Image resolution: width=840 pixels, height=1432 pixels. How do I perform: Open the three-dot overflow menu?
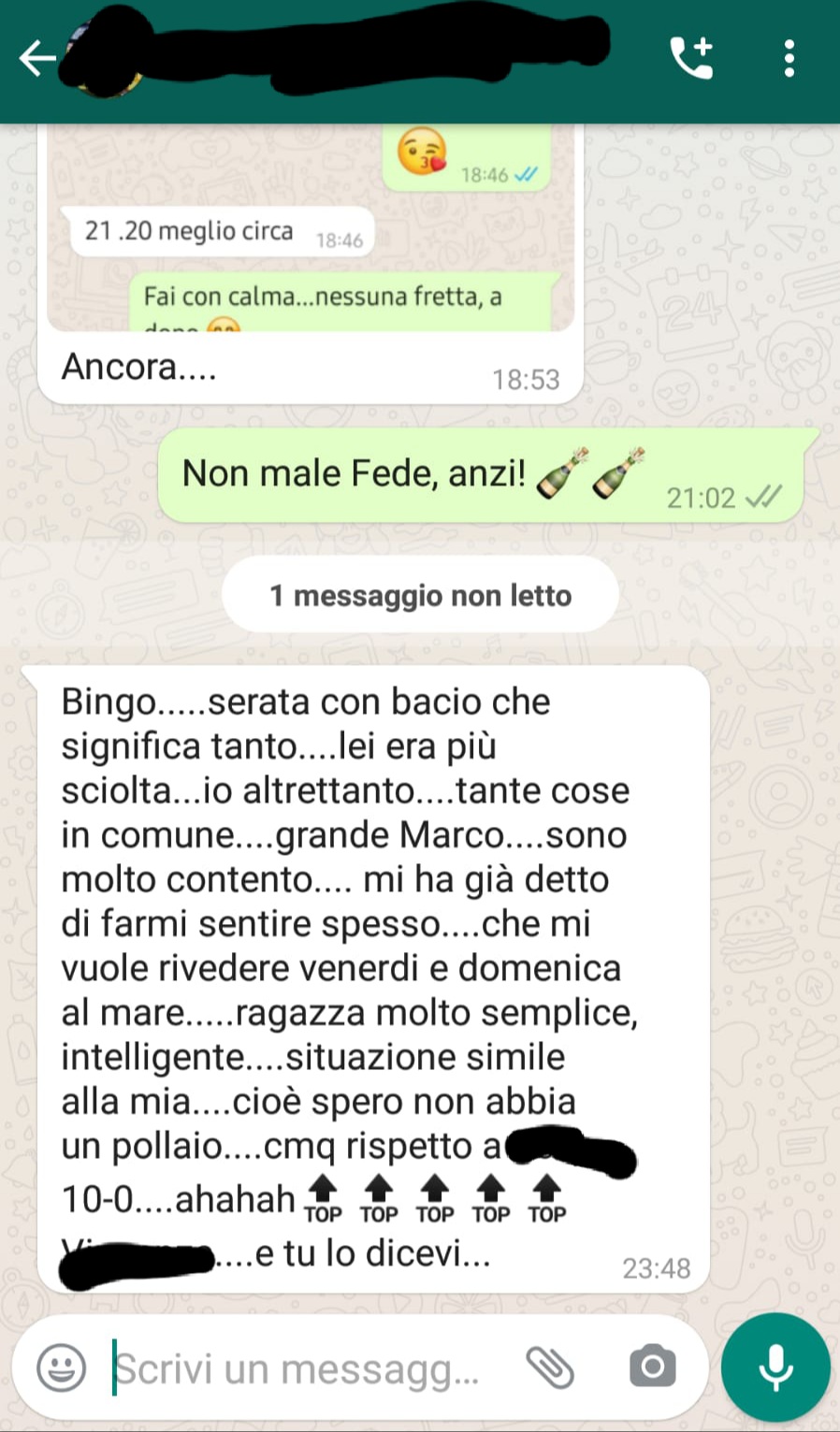click(x=789, y=58)
